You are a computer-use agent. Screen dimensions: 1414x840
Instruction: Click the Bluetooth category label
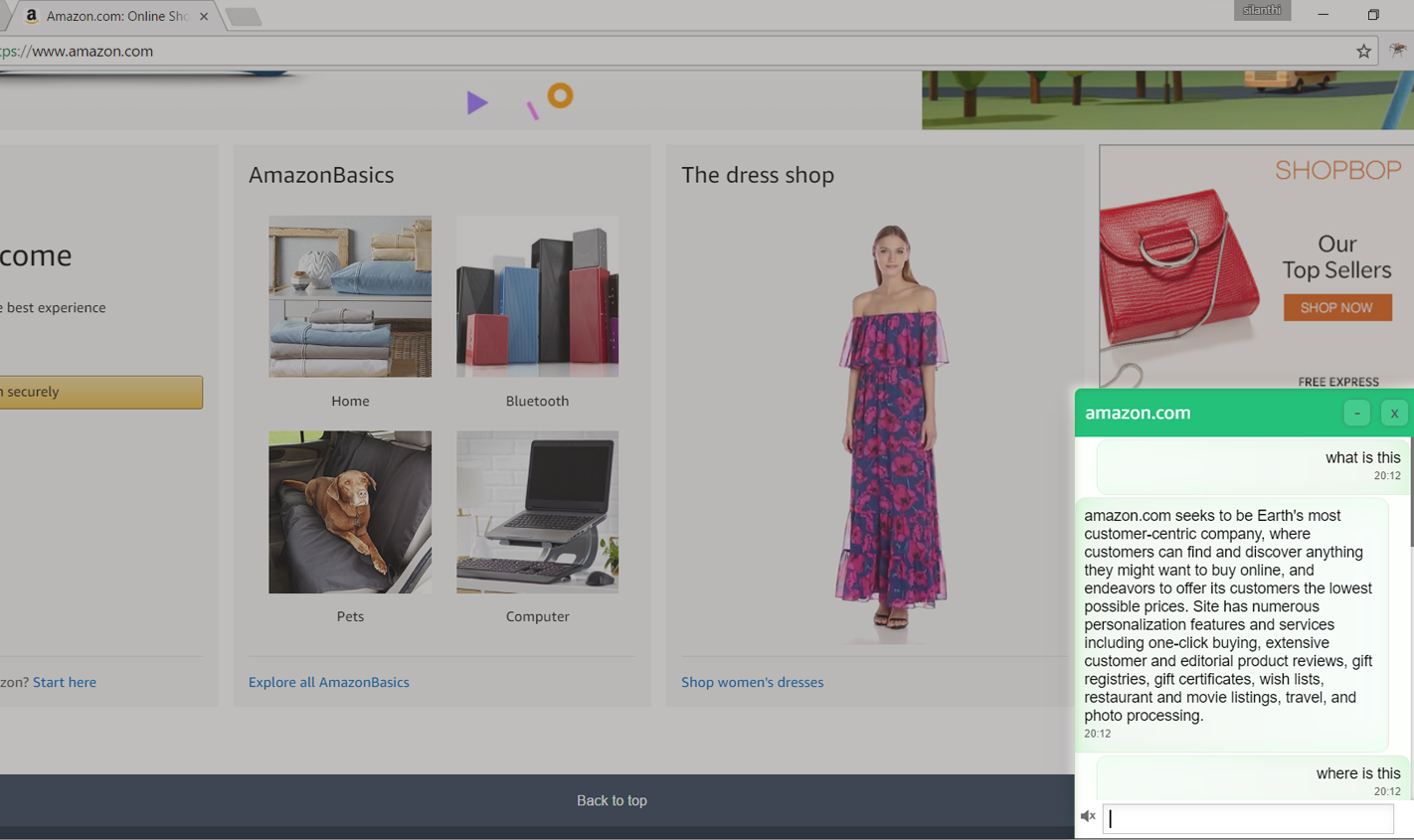[537, 401]
